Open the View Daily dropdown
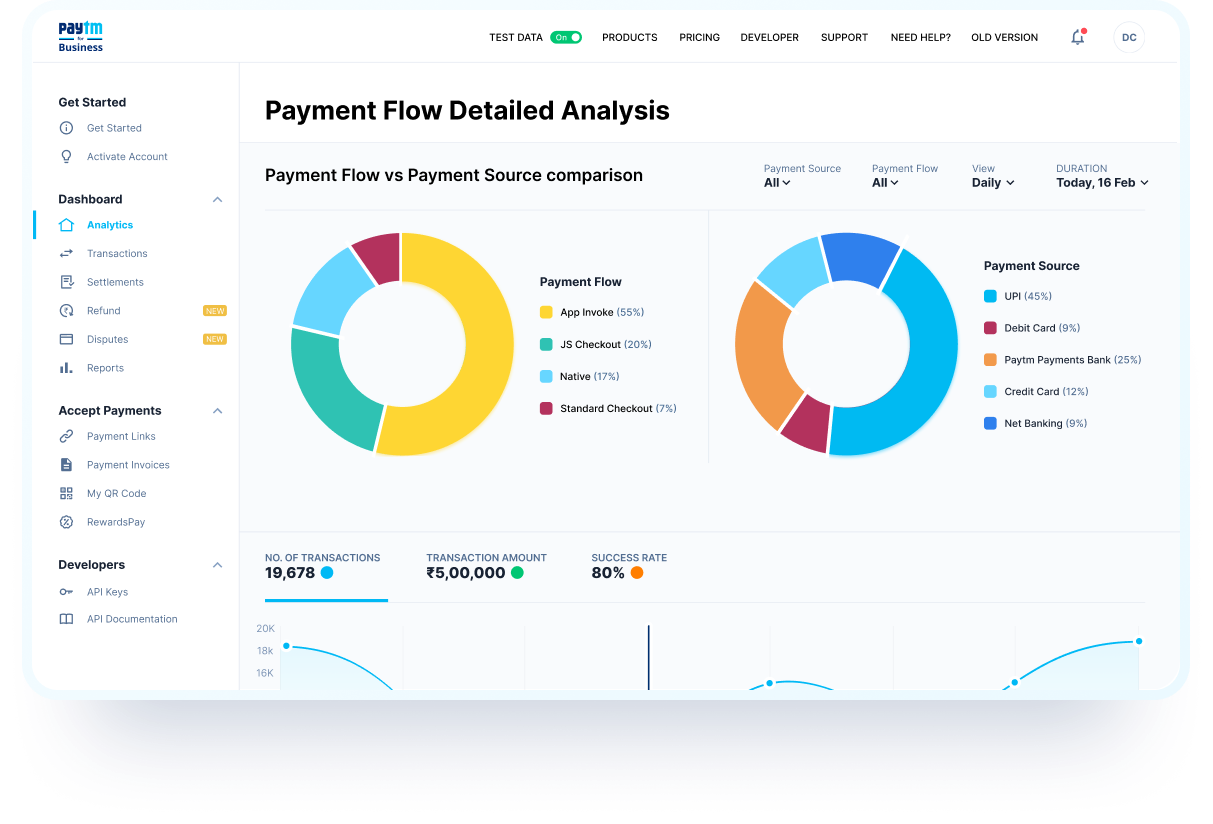Image resolution: width=1213 pixels, height=824 pixels. pyautogui.click(x=992, y=183)
